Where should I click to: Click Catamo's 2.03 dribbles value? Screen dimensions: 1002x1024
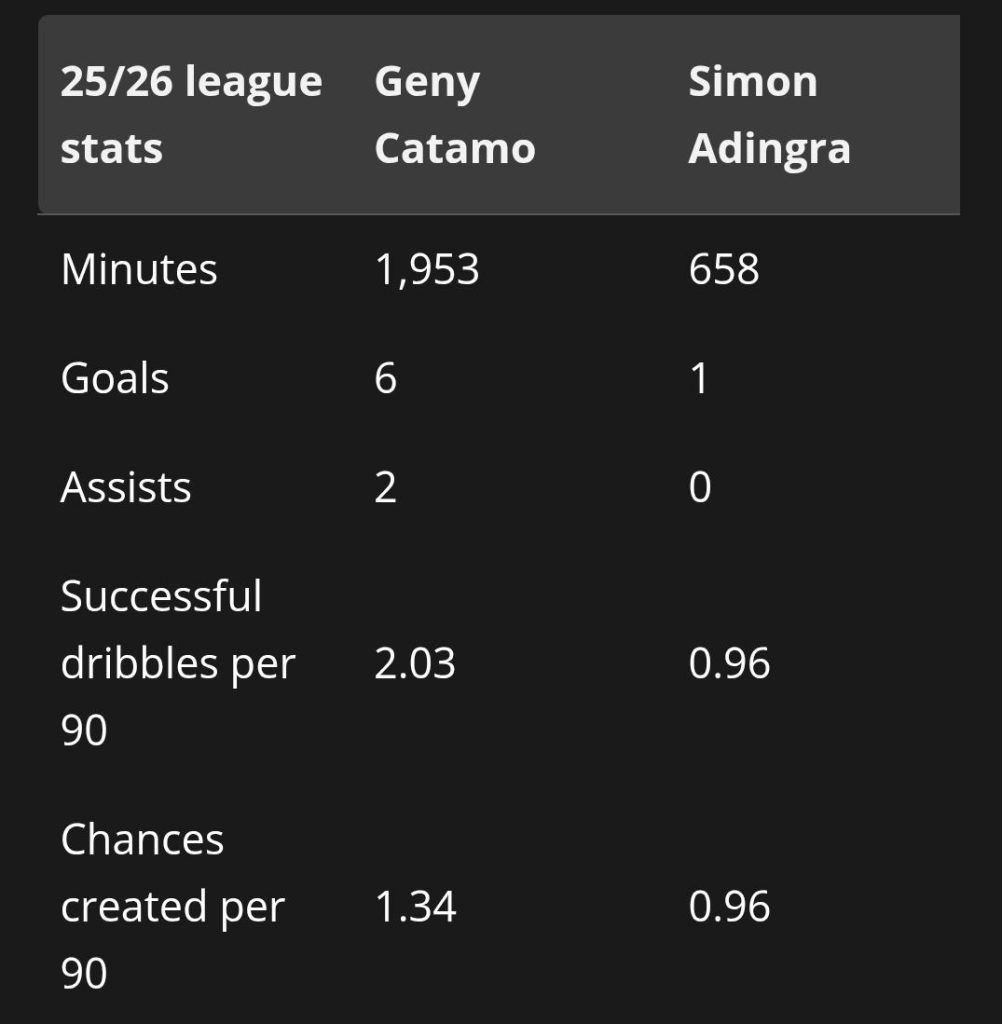[415, 664]
